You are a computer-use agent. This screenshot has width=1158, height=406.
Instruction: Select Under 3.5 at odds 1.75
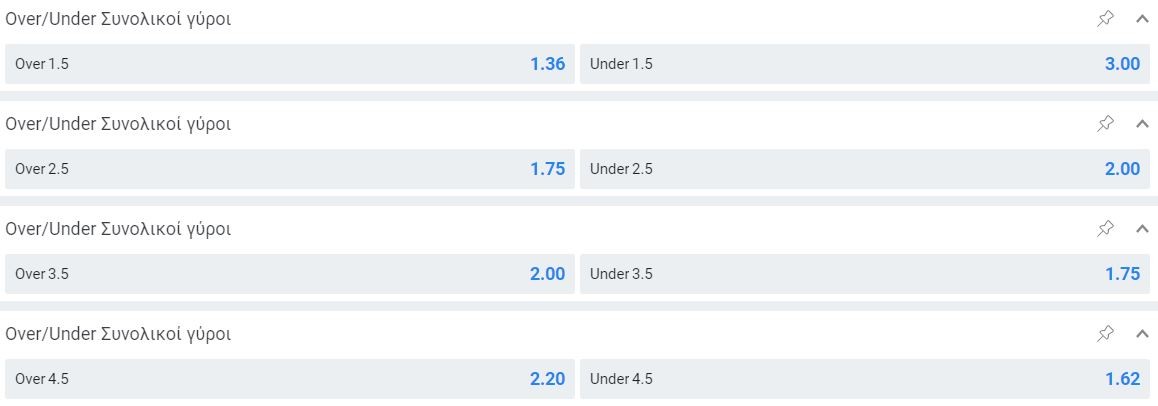865,274
